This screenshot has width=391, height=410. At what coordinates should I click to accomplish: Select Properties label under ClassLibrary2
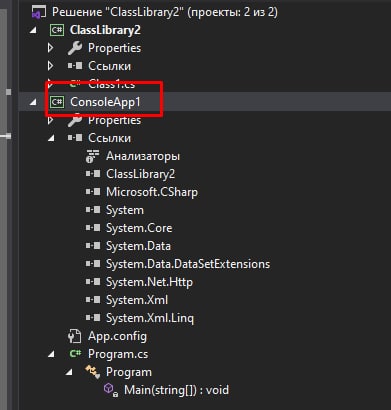[x=114, y=48]
